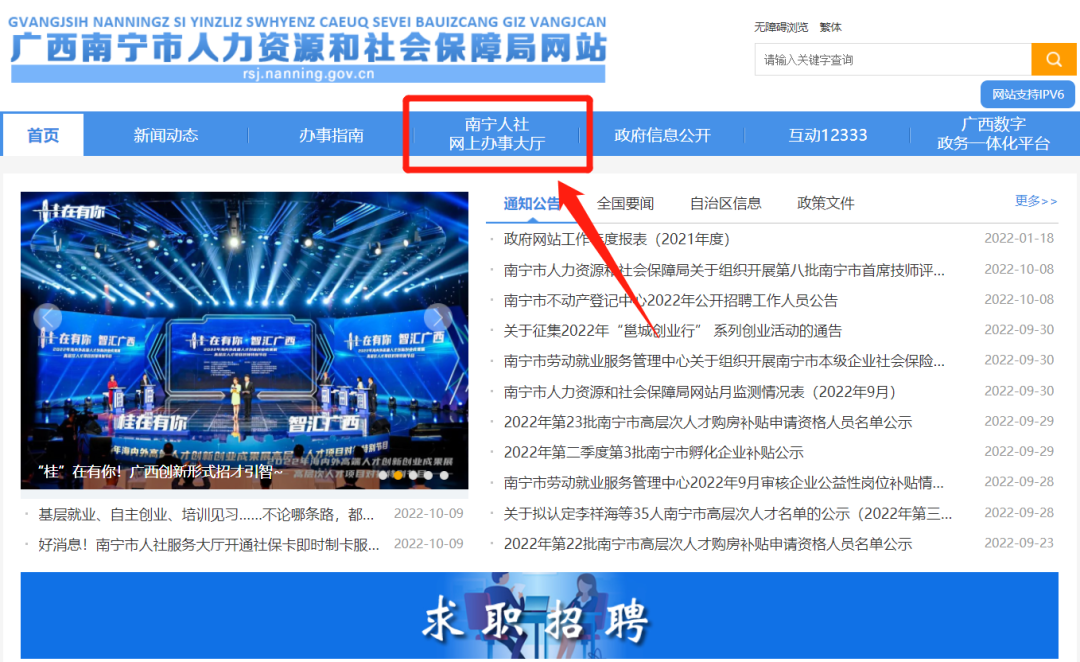Open the 无障碍浏览 accessibility link
Image resolution: width=1080 pixels, height=662 pixels.
tap(780, 28)
